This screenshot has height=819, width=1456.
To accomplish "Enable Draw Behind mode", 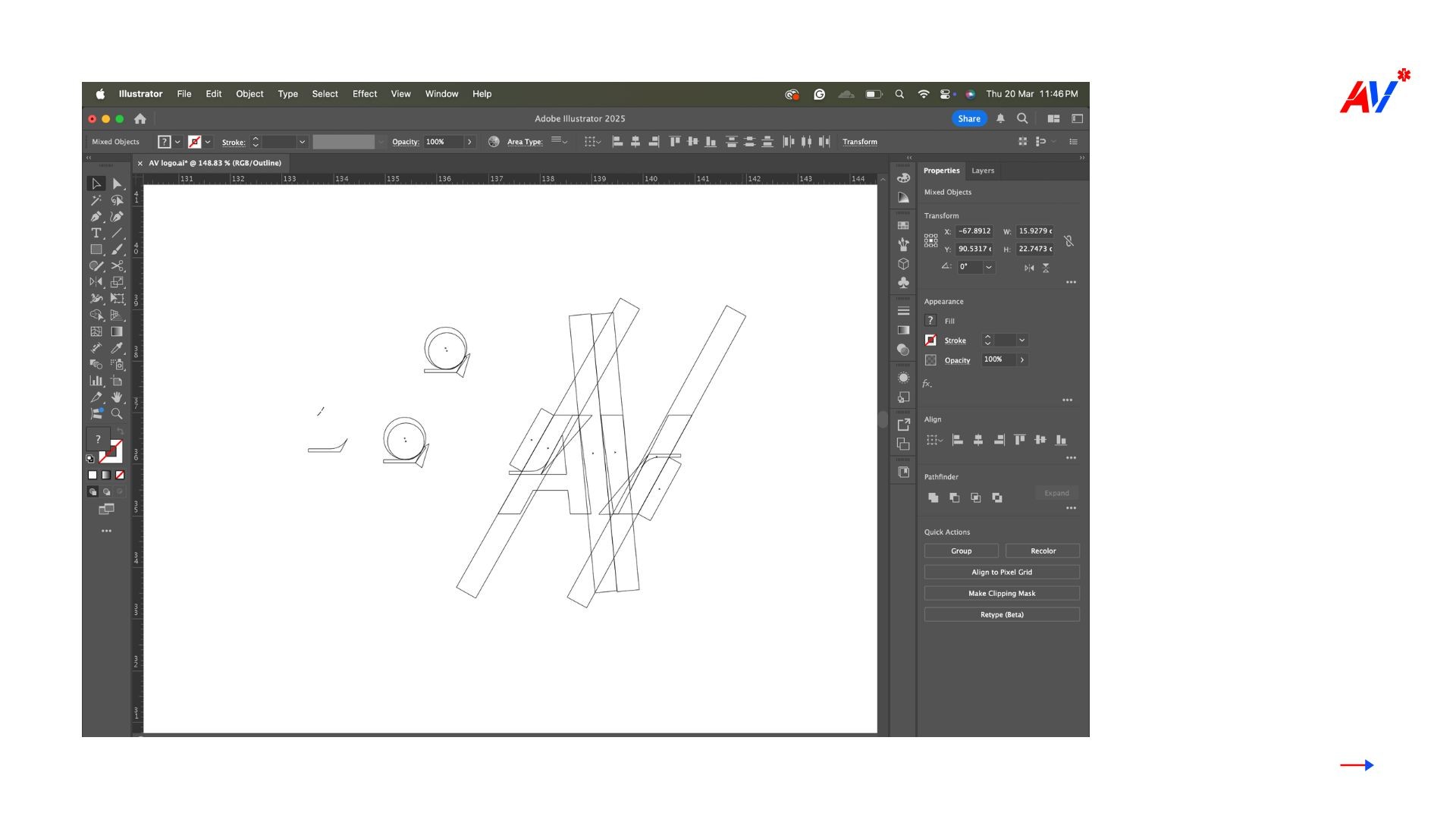I will (106, 492).
